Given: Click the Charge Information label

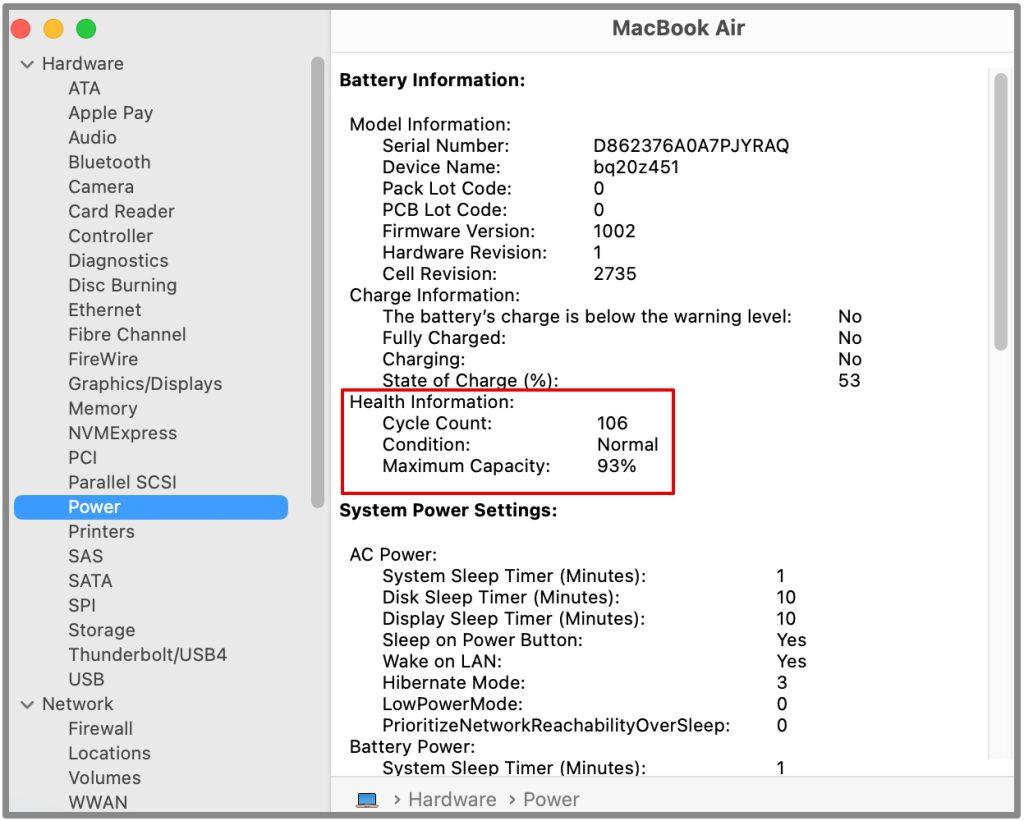Looking at the screenshot, I should pos(434,295).
